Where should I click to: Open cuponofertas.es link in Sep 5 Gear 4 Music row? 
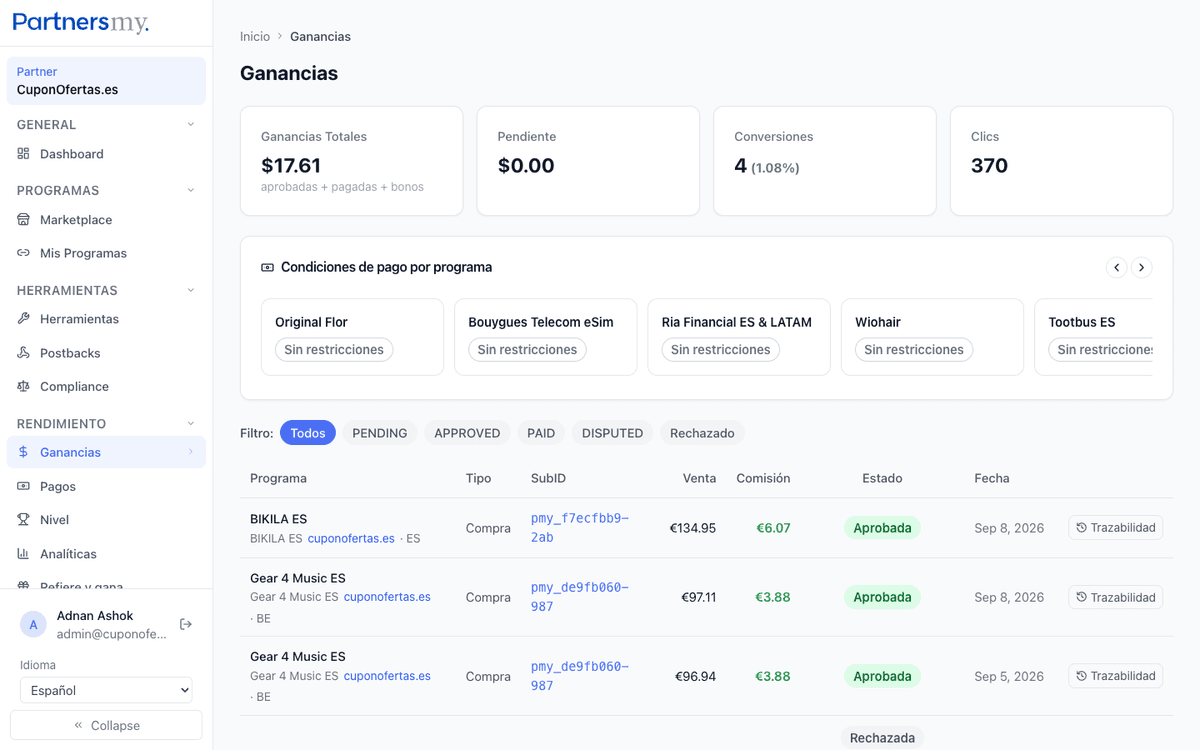[387, 676]
